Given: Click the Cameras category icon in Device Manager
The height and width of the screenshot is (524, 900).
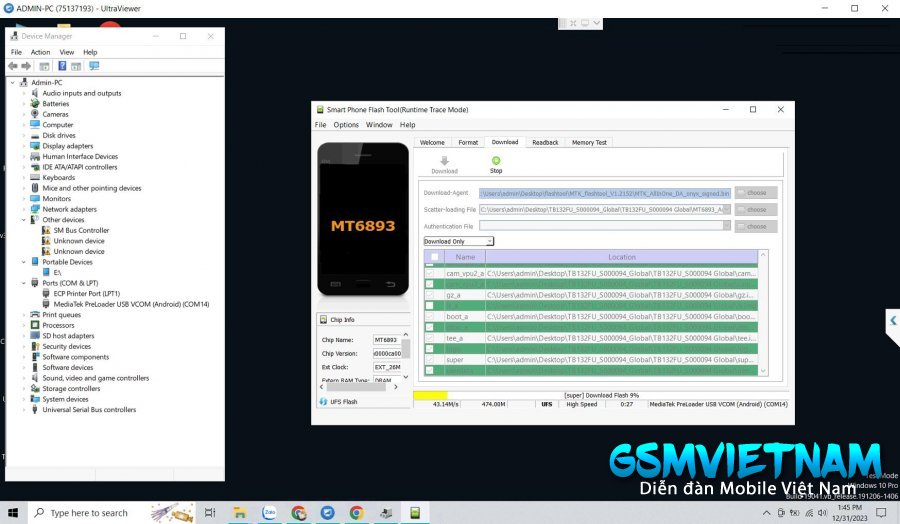Looking at the screenshot, I should (x=35, y=114).
